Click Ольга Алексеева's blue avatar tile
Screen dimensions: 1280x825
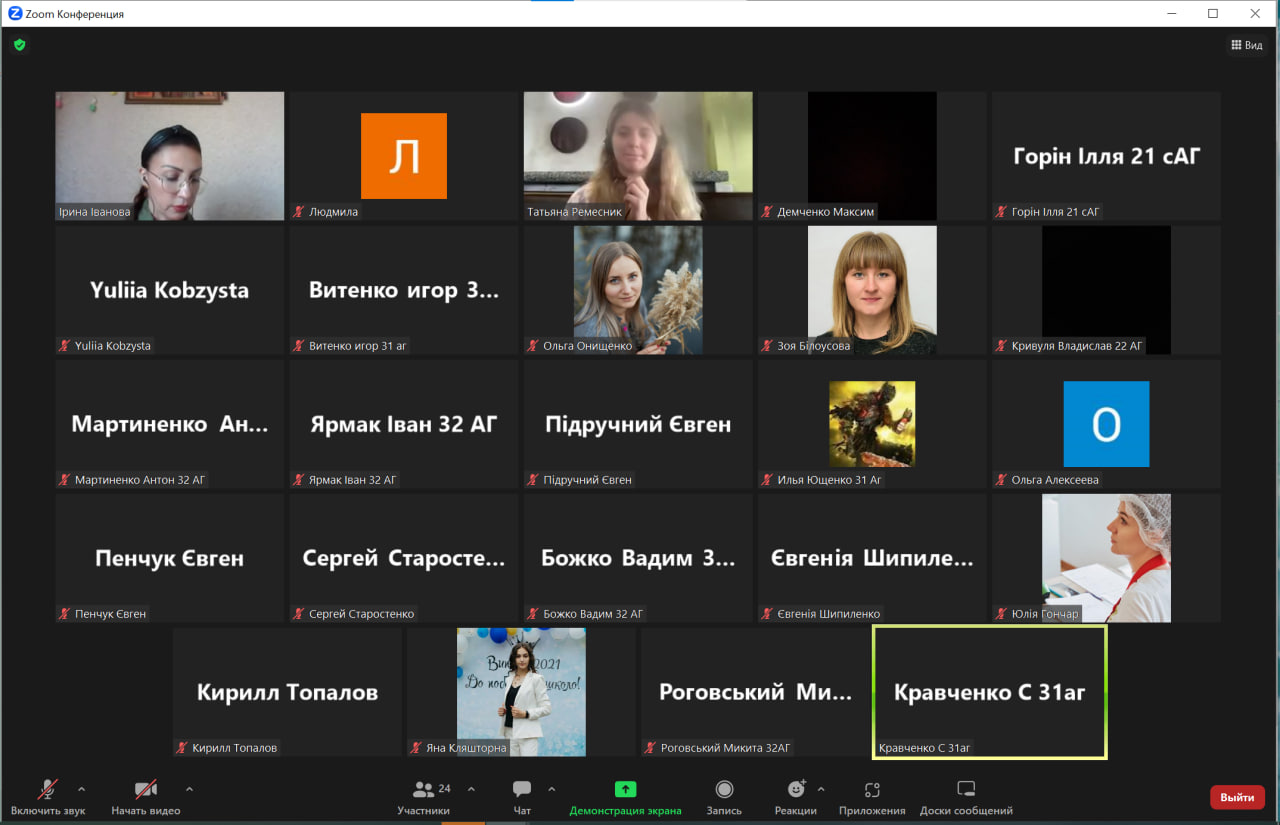pos(1106,424)
